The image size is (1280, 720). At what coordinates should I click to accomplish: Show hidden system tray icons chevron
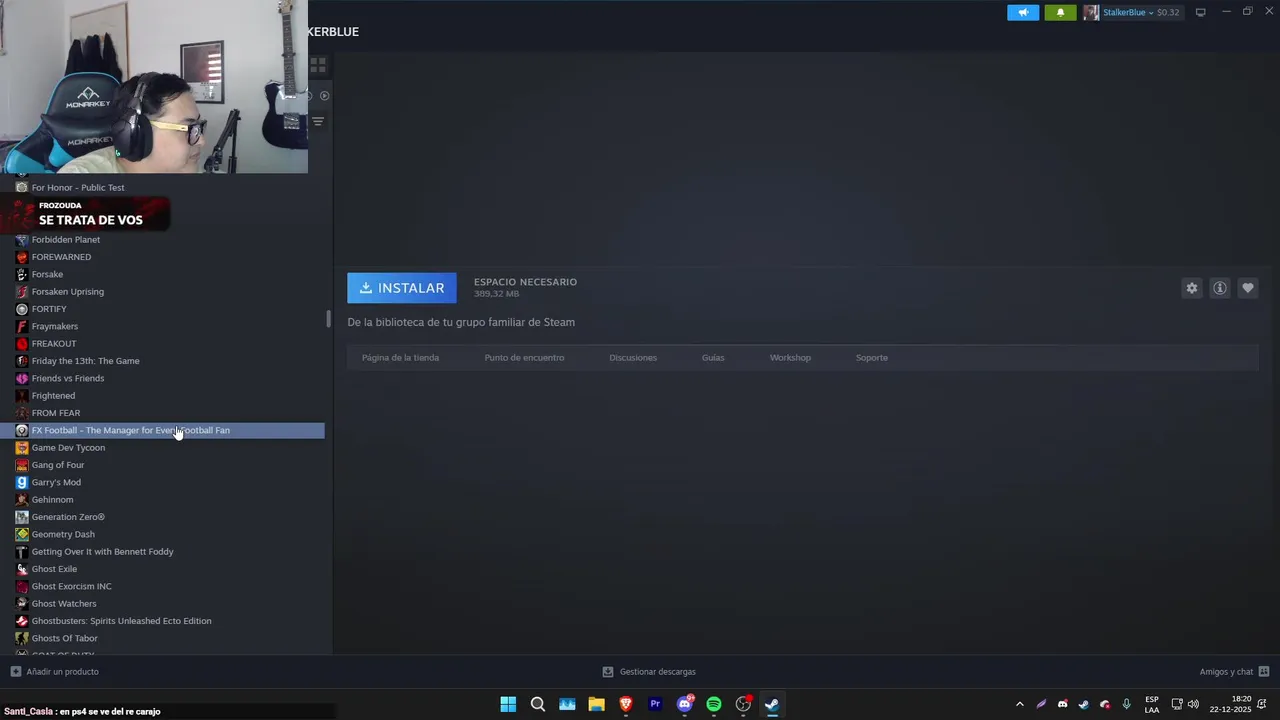[x=1019, y=704]
